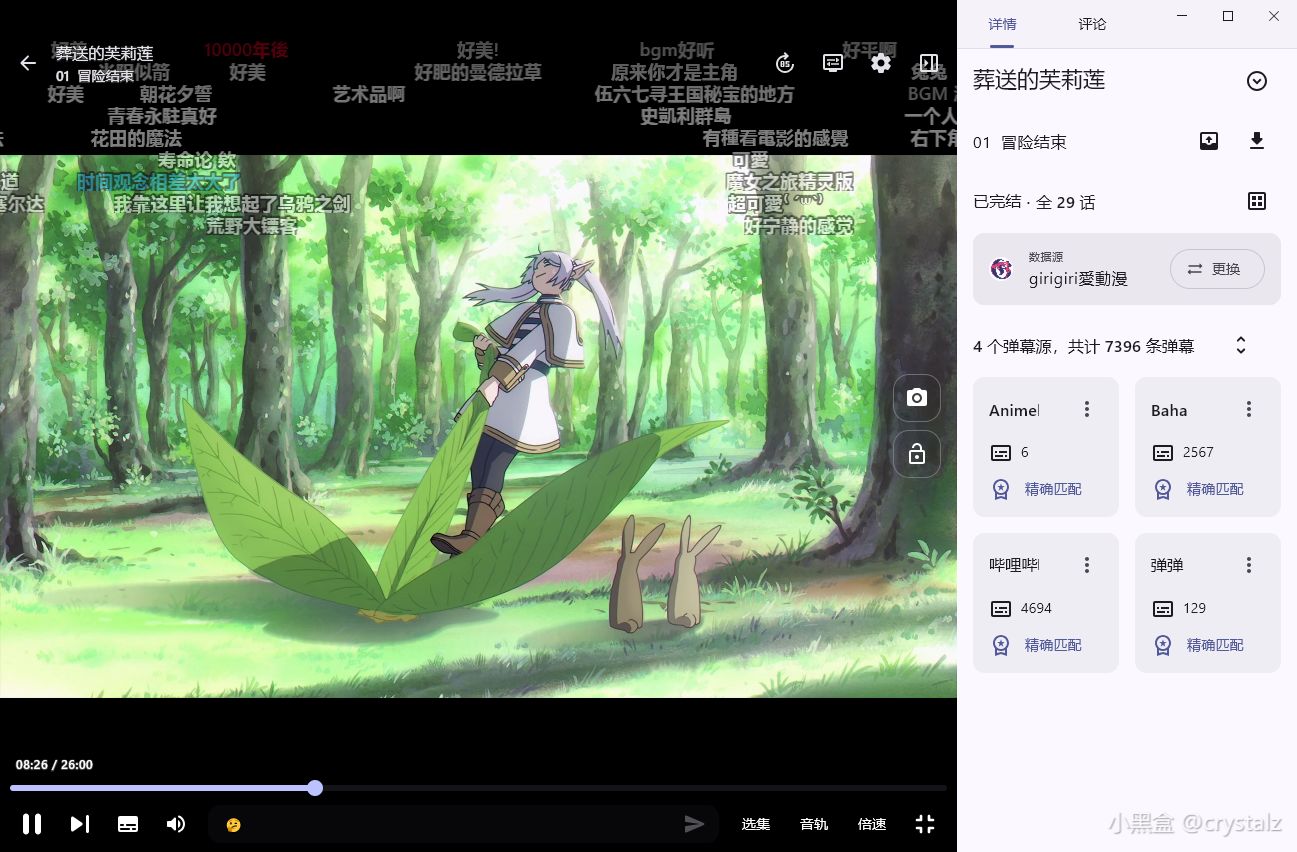This screenshot has height=852, width=1297.
Task: Exit fullscreen with the shrink icon
Action: (x=925, y=824)
